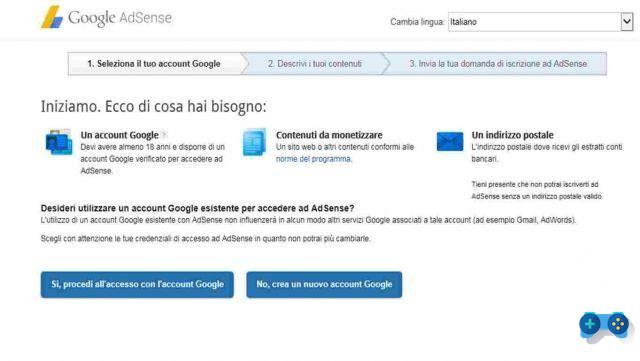Click the help question mark beside Un account Google

164,135
